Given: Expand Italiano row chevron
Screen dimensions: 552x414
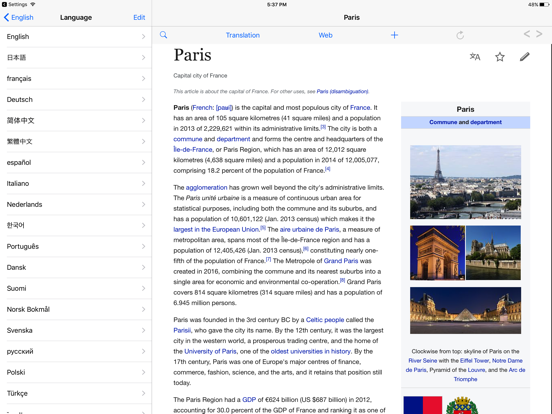Looking at the screenshot, I should (143, 183).
